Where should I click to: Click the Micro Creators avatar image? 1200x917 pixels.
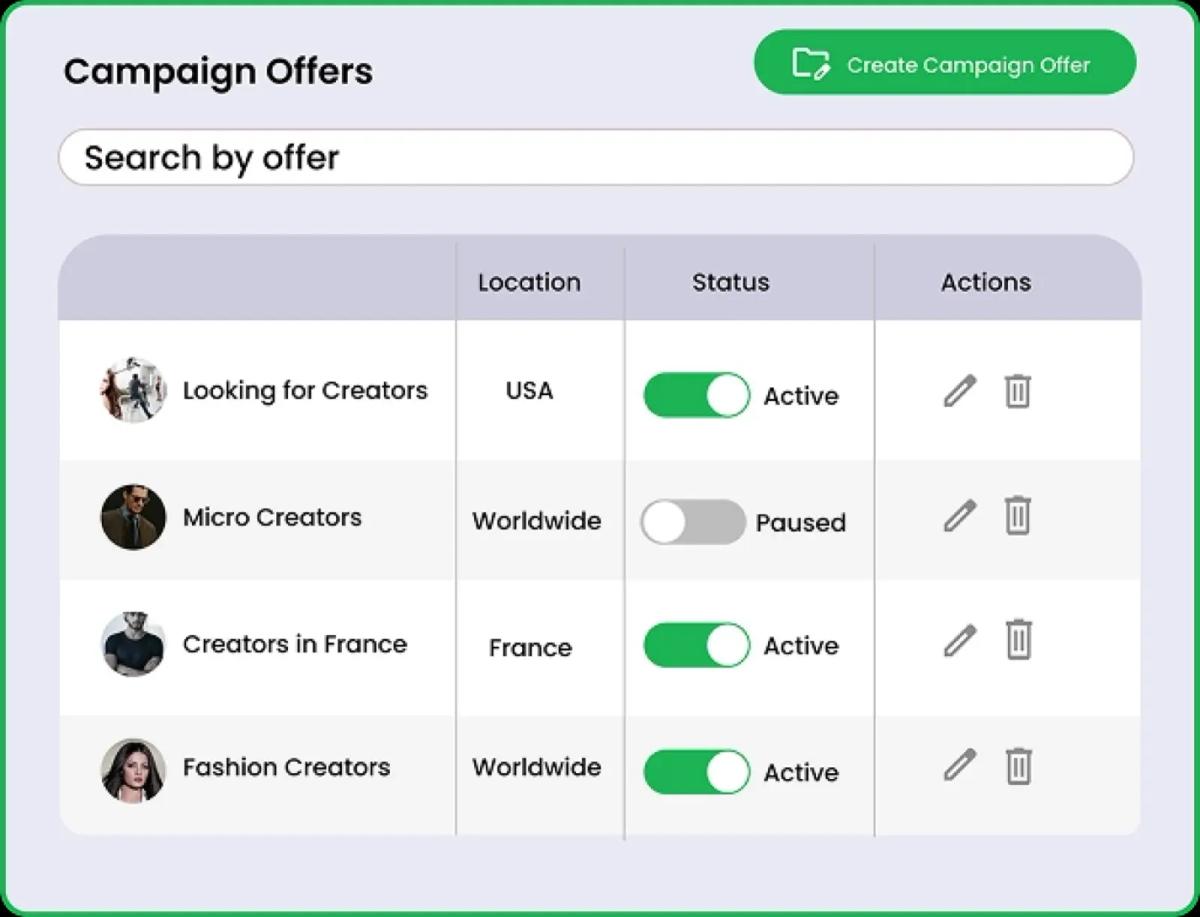pos(133,518)
